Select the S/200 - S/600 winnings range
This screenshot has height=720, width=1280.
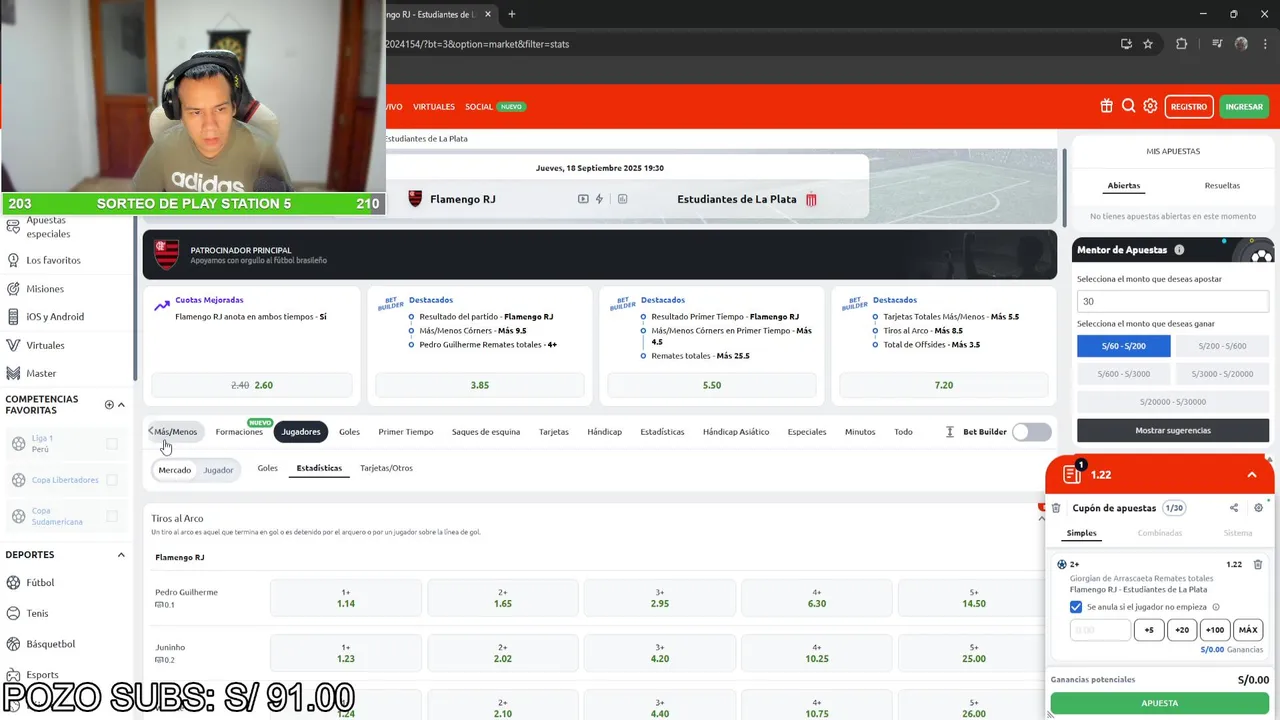pyautogui.click(x=1223, y=346)
